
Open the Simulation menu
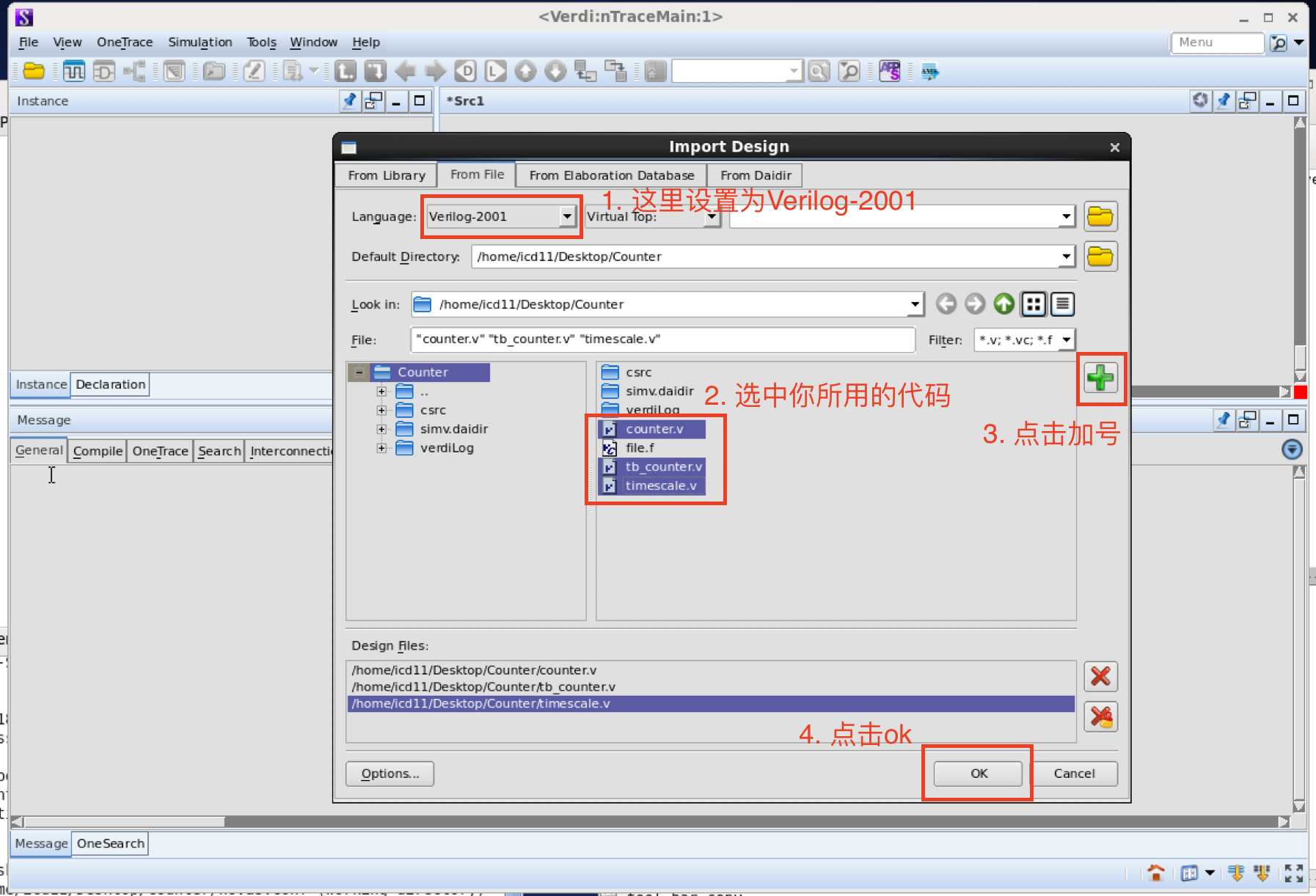pos(200,42)
